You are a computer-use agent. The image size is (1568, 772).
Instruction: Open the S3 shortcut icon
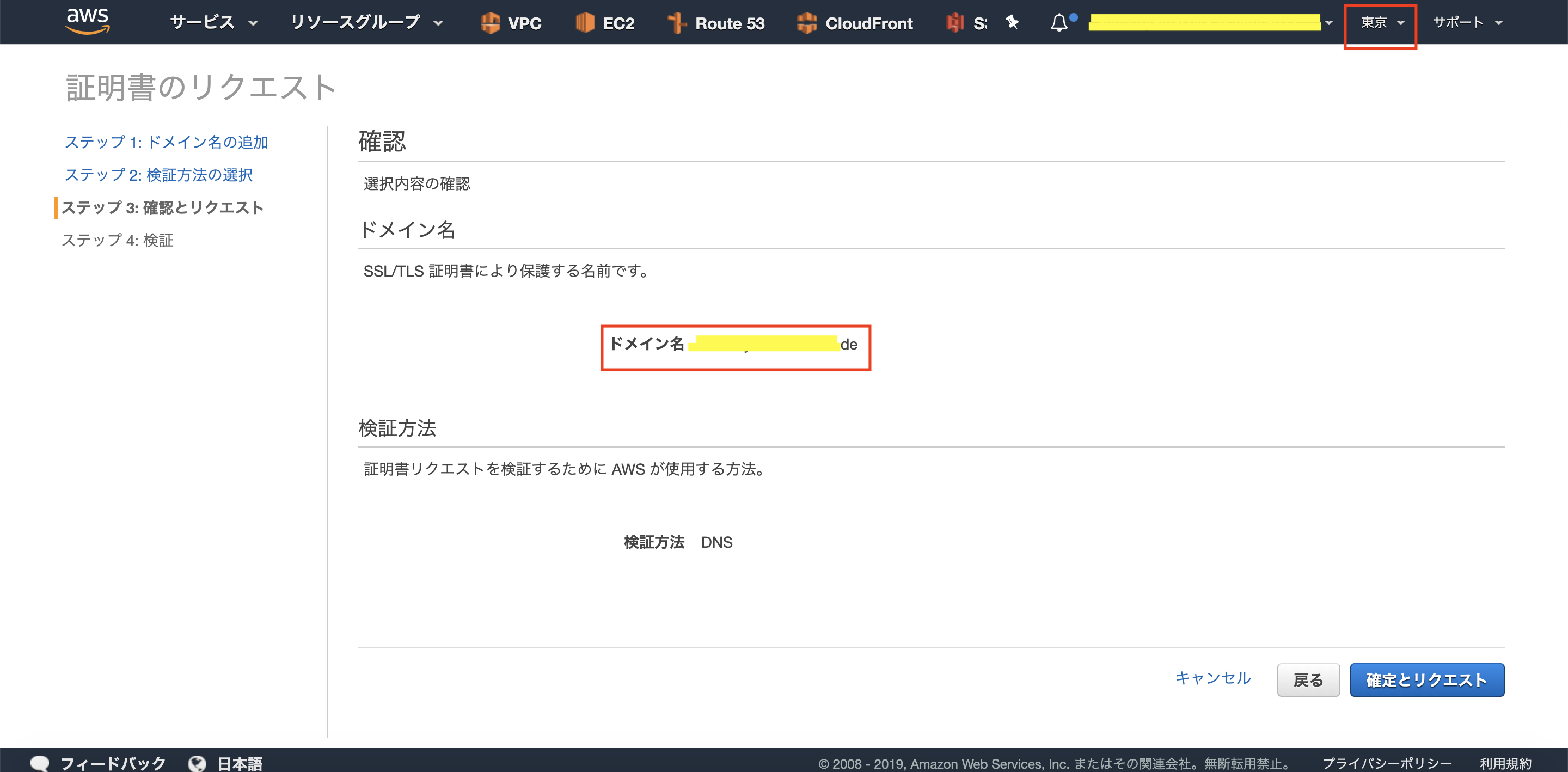pyautogui.click(x=955, y=23)
